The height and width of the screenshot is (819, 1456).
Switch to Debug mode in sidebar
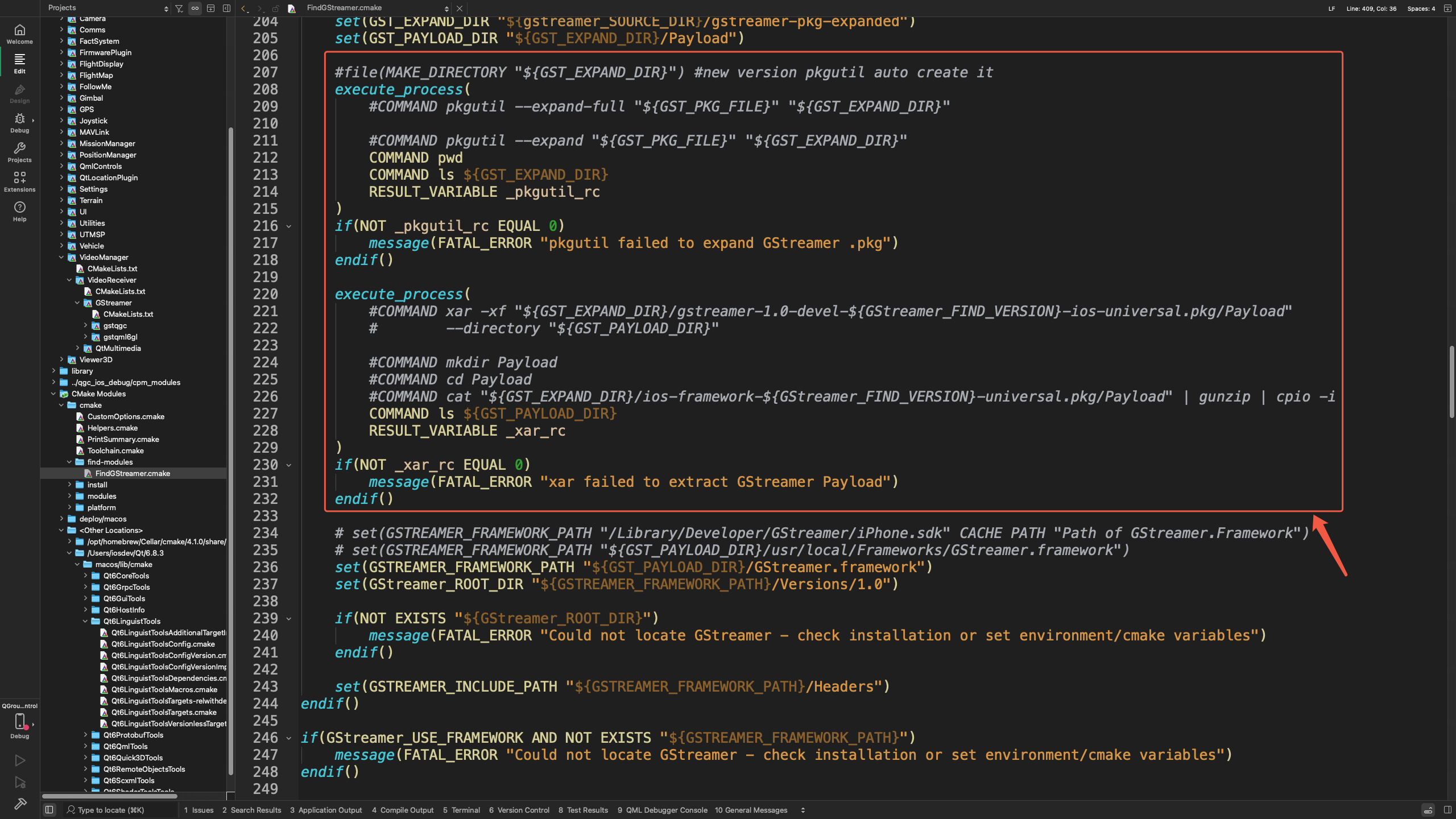pos(19,122)
